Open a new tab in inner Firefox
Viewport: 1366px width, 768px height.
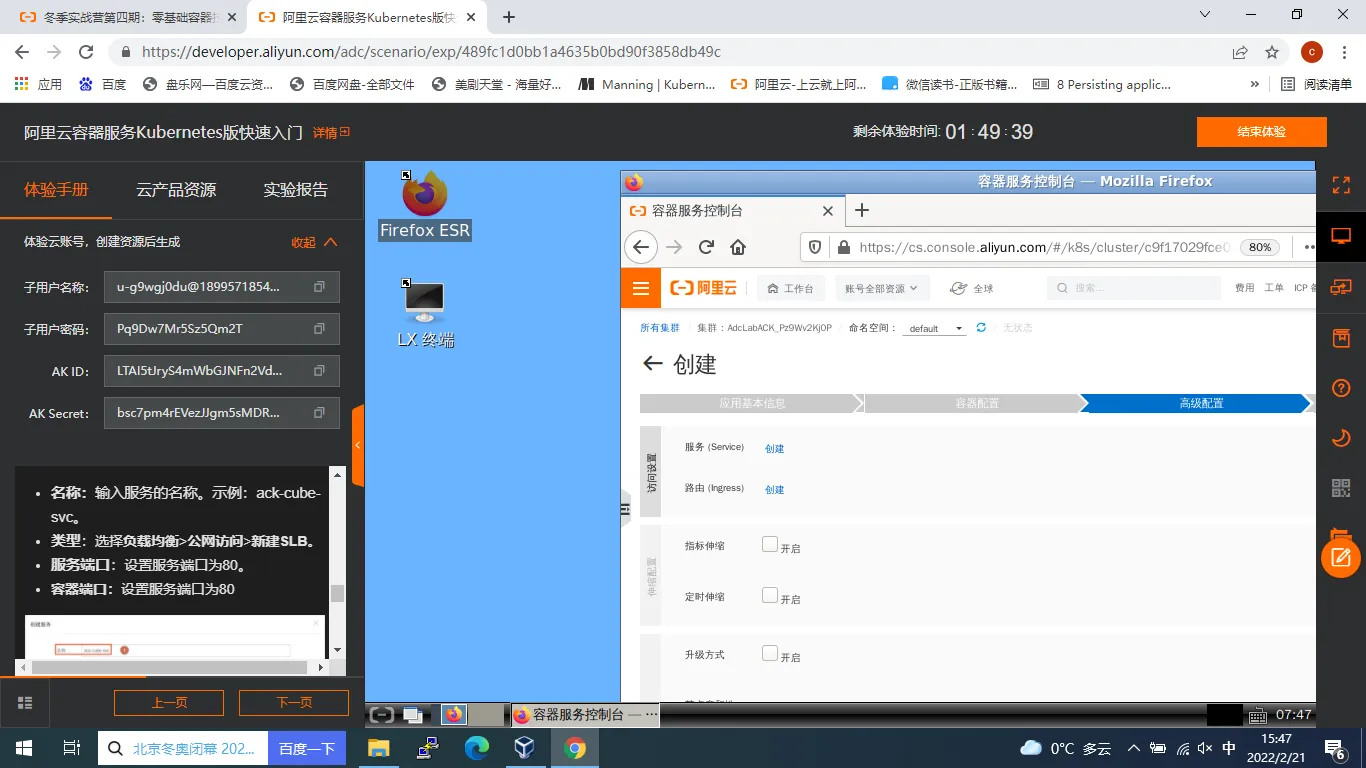coord(862,210)
